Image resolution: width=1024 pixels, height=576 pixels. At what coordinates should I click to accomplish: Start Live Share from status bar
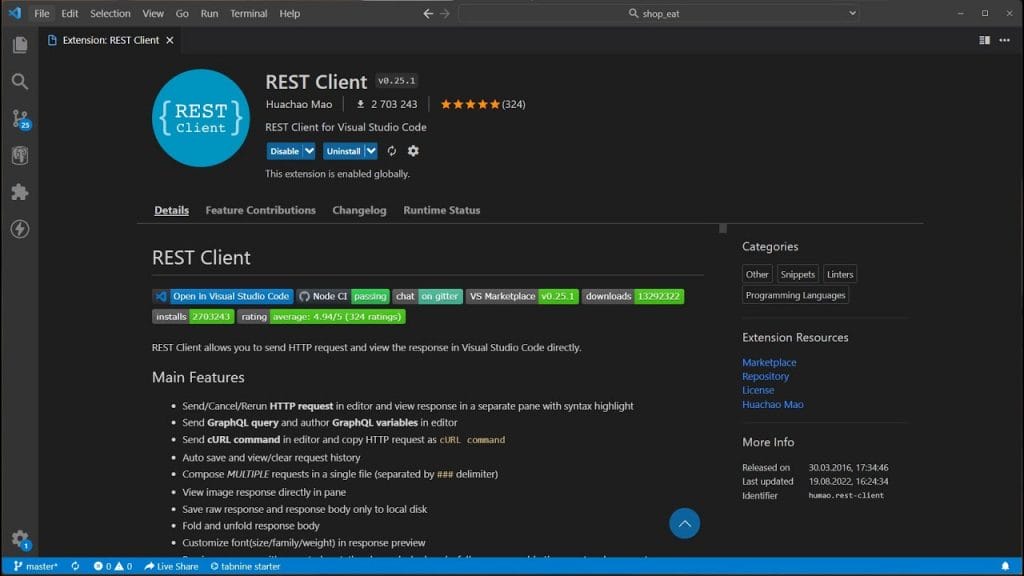171,566
